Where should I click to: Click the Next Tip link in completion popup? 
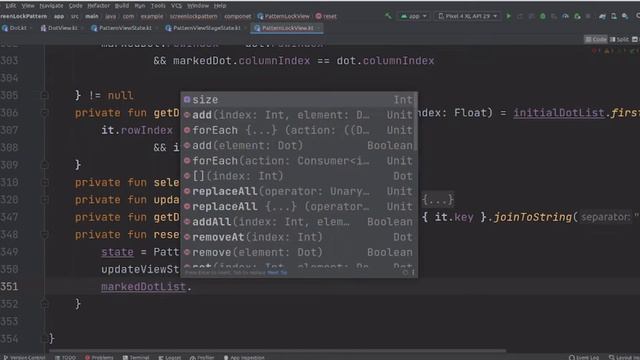pyautogui.click(x=277, y=273)
